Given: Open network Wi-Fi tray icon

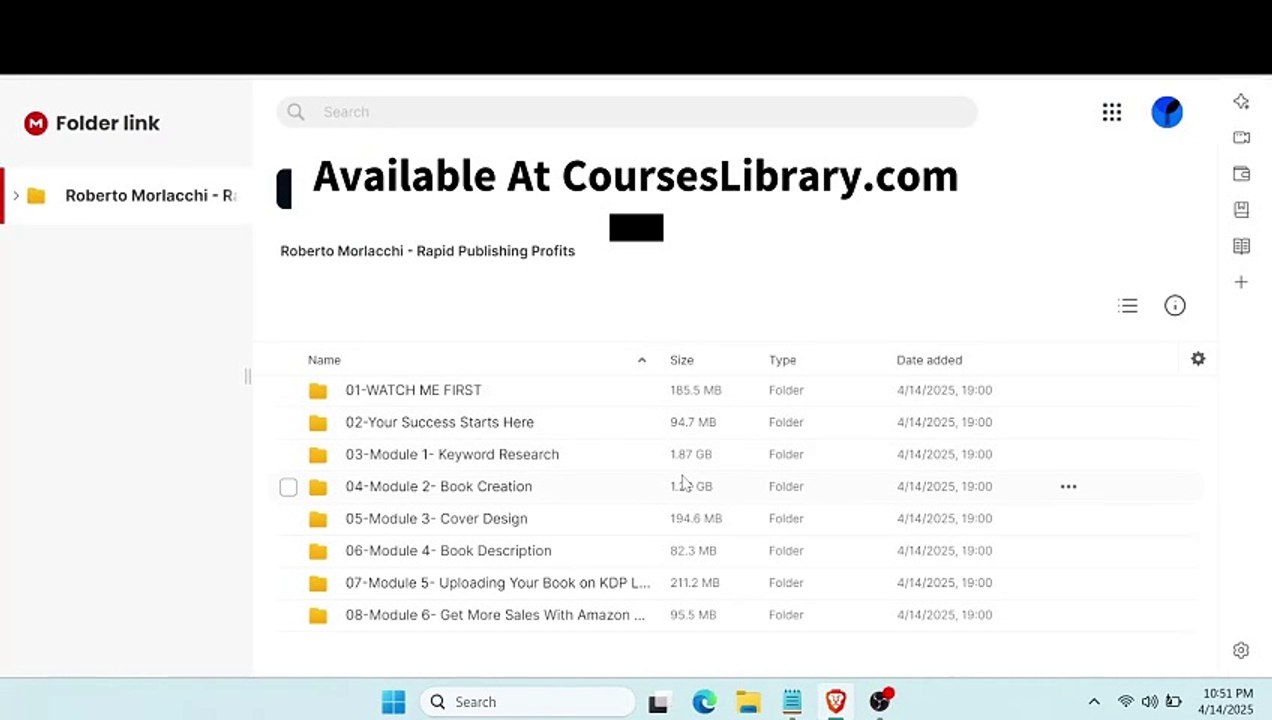Looking at the screenshot, I should click(1126, 702).
